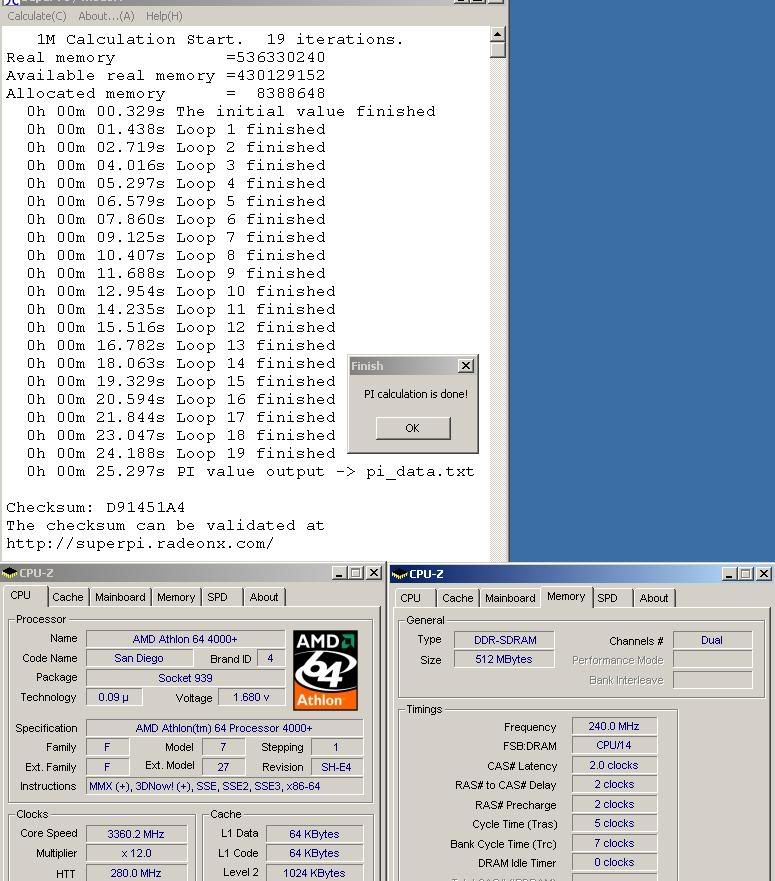Select Memory tab in right CPU-Z window

click(566, 597)
